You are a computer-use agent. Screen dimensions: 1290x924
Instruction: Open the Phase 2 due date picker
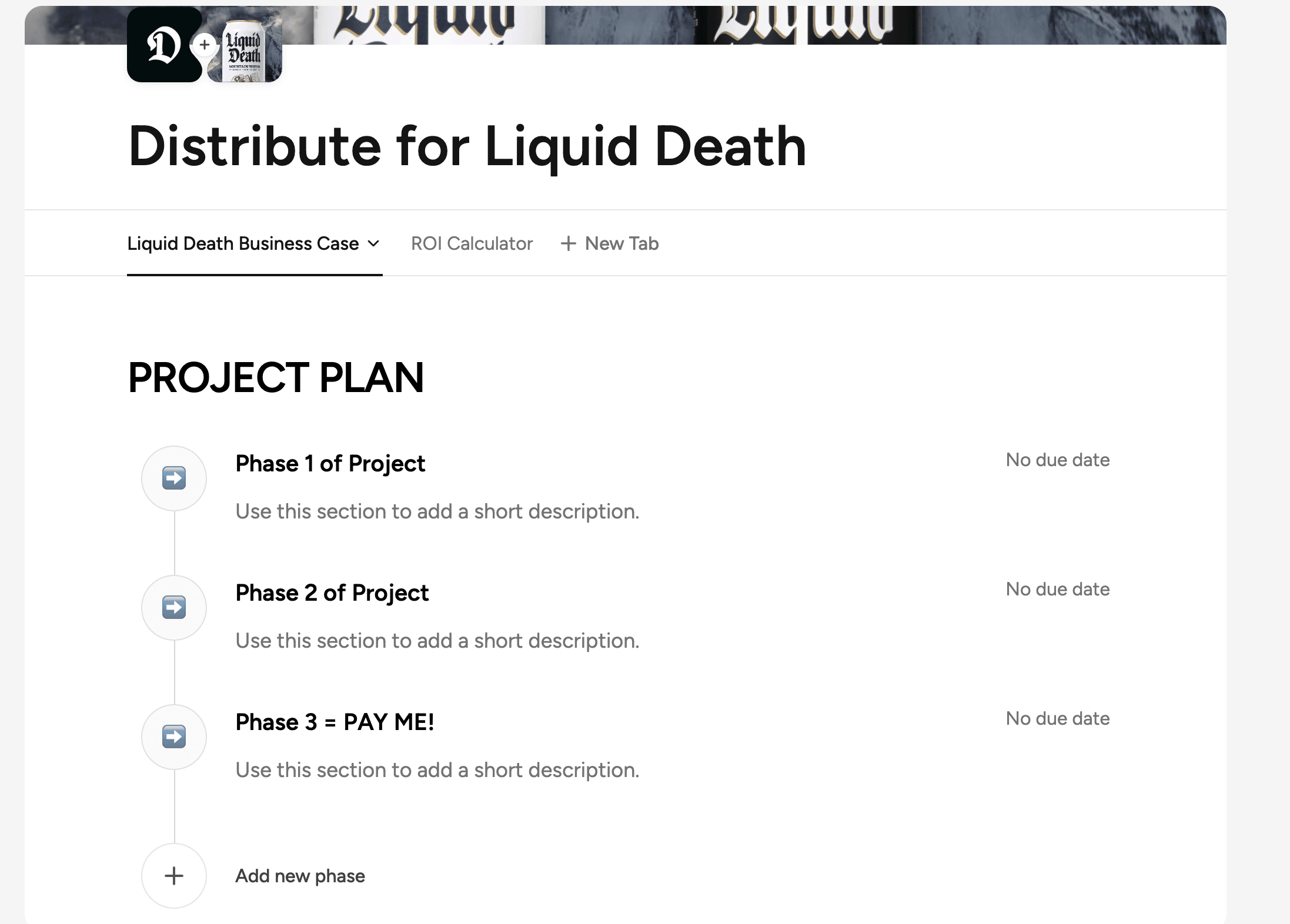click(1057, 589)
